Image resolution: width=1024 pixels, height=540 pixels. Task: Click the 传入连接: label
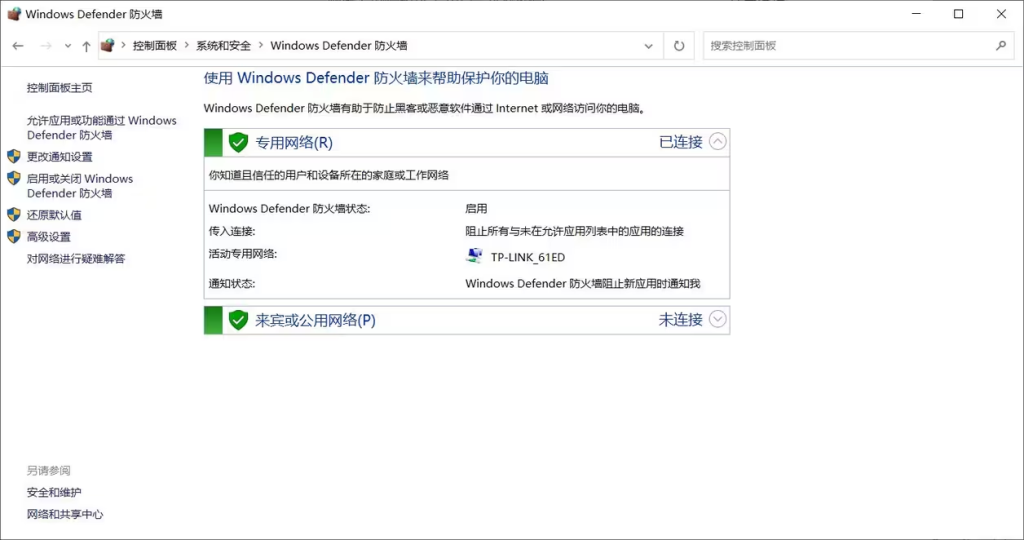click(232, 231)
